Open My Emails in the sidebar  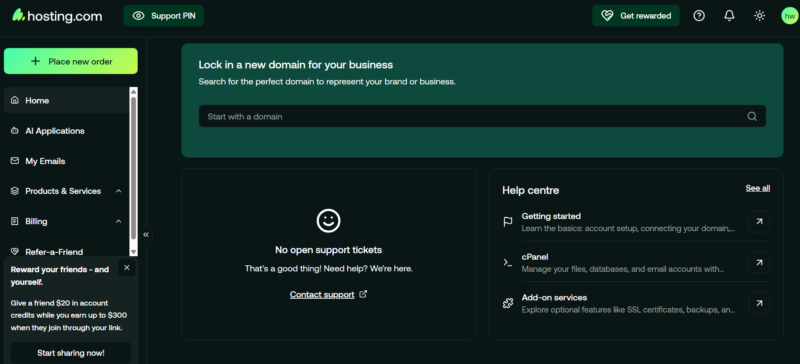click(66, 161)
